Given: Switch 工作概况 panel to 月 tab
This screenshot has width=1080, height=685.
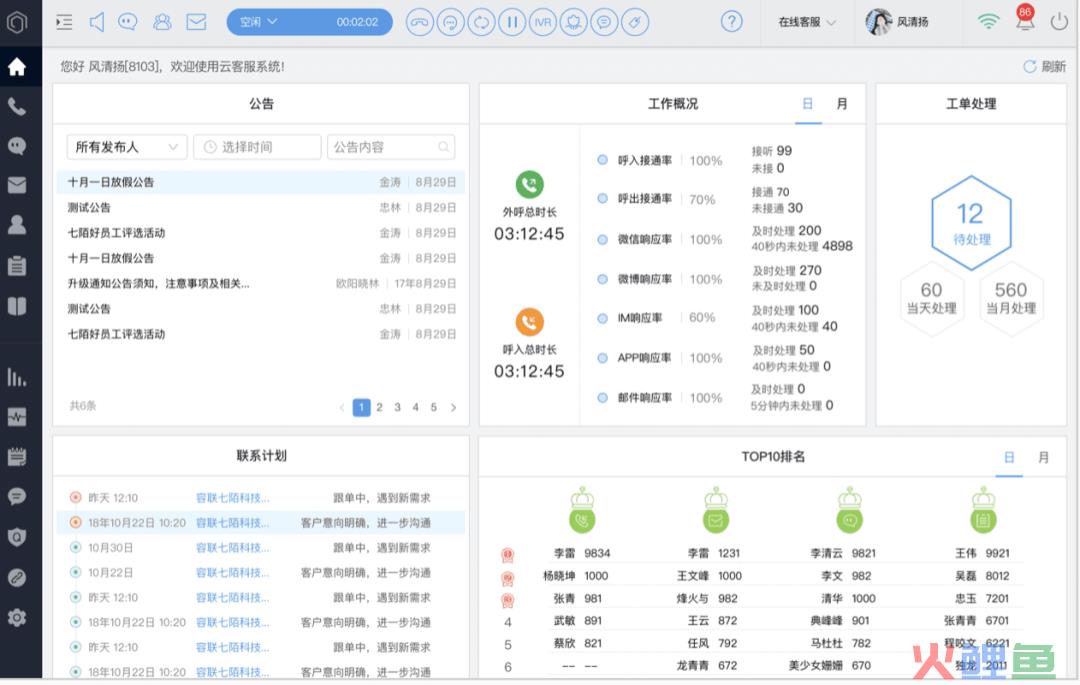Looking at the screenshot, I should 842,104.
